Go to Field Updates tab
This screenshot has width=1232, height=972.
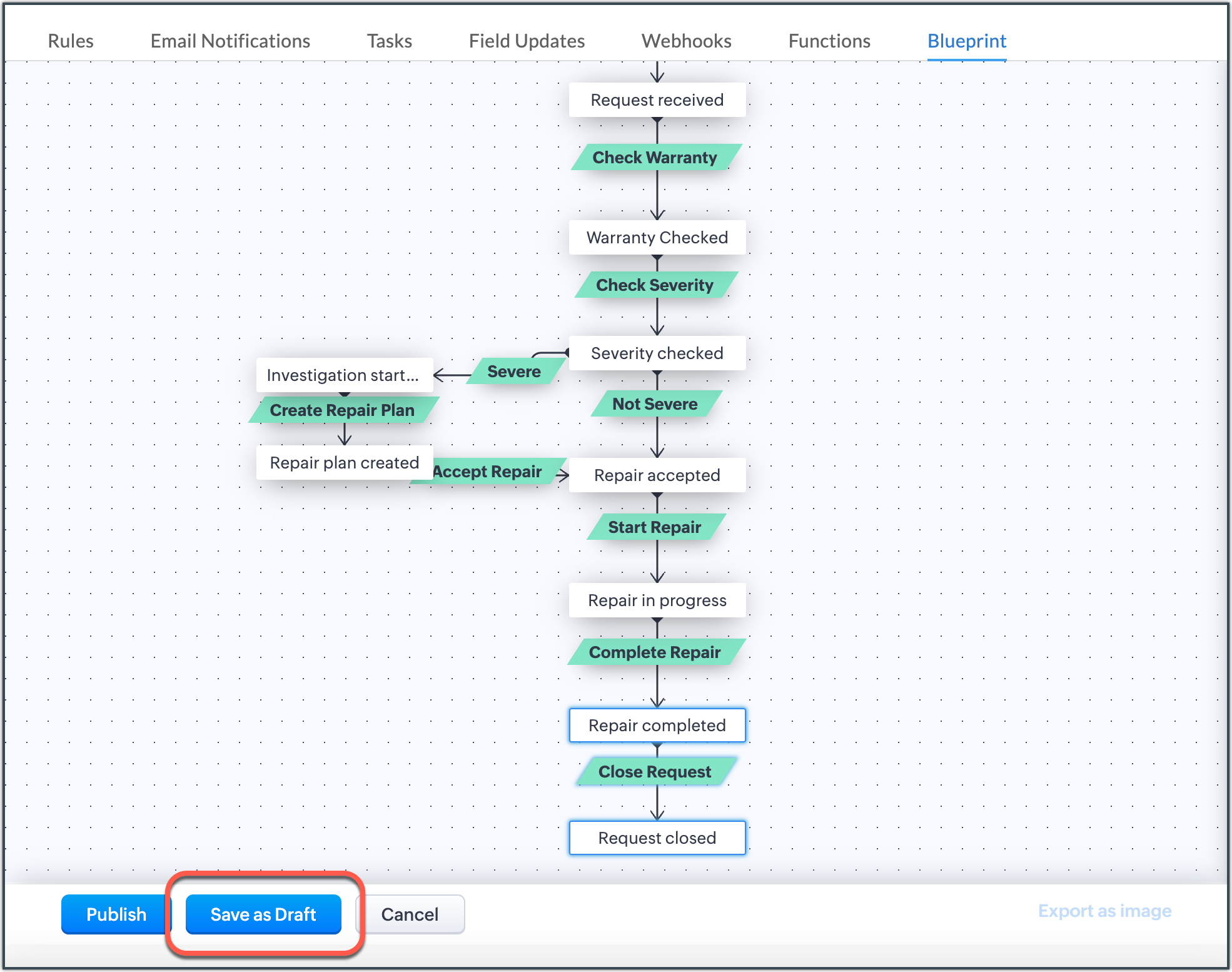[527, 41]
